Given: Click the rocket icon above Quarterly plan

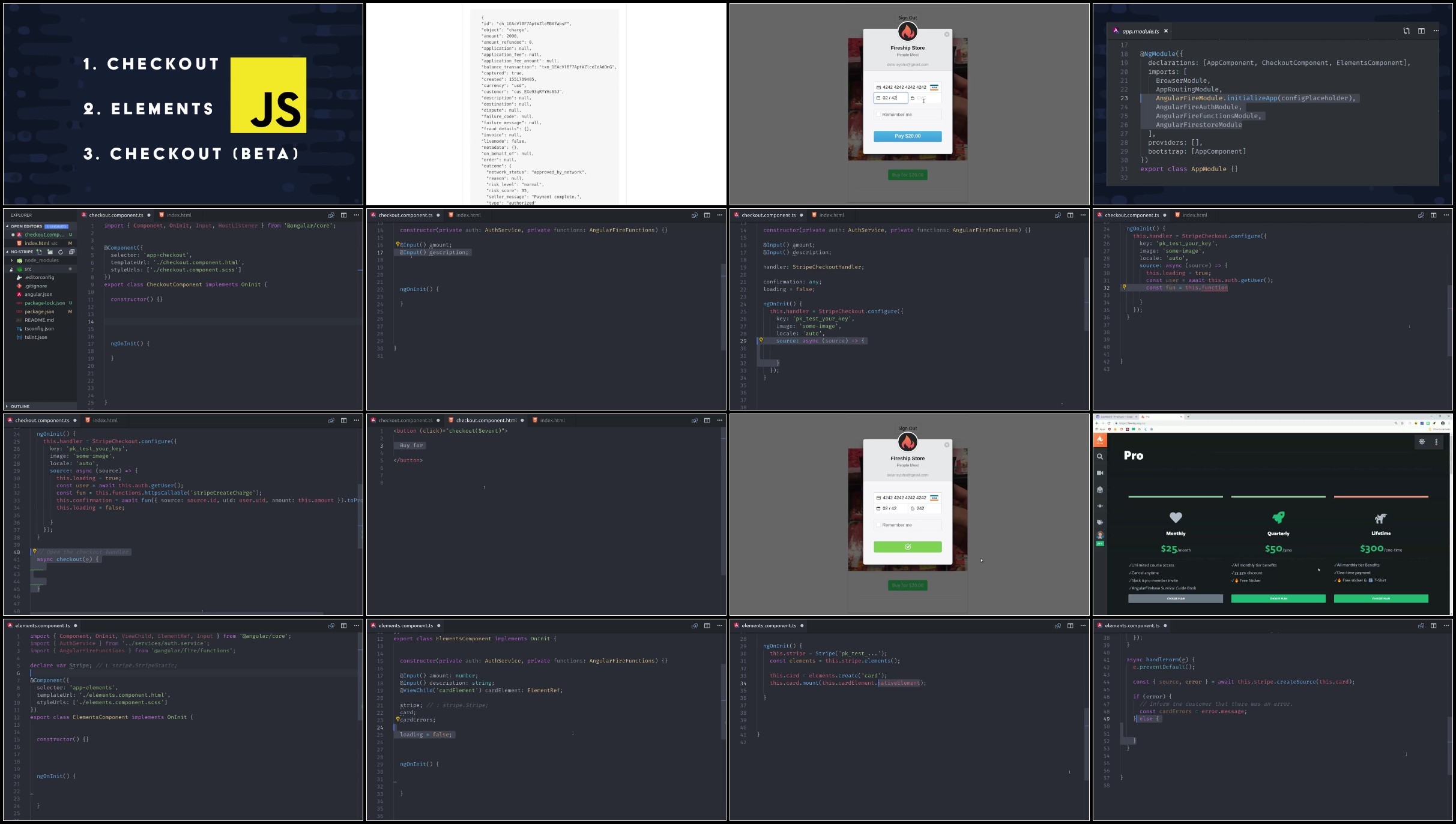Looking at the screenshot, I should tap(1278, 517).
